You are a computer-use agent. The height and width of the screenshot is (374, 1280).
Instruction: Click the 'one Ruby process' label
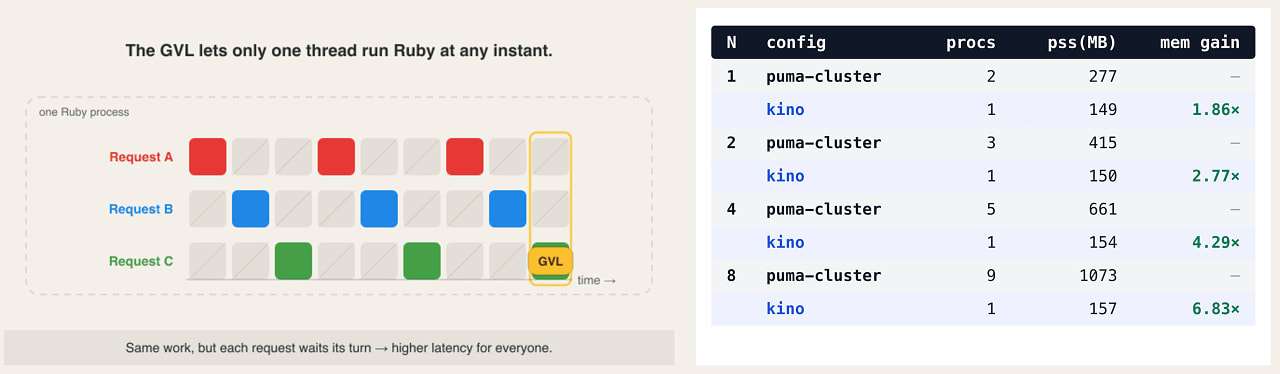pos(84,112)
